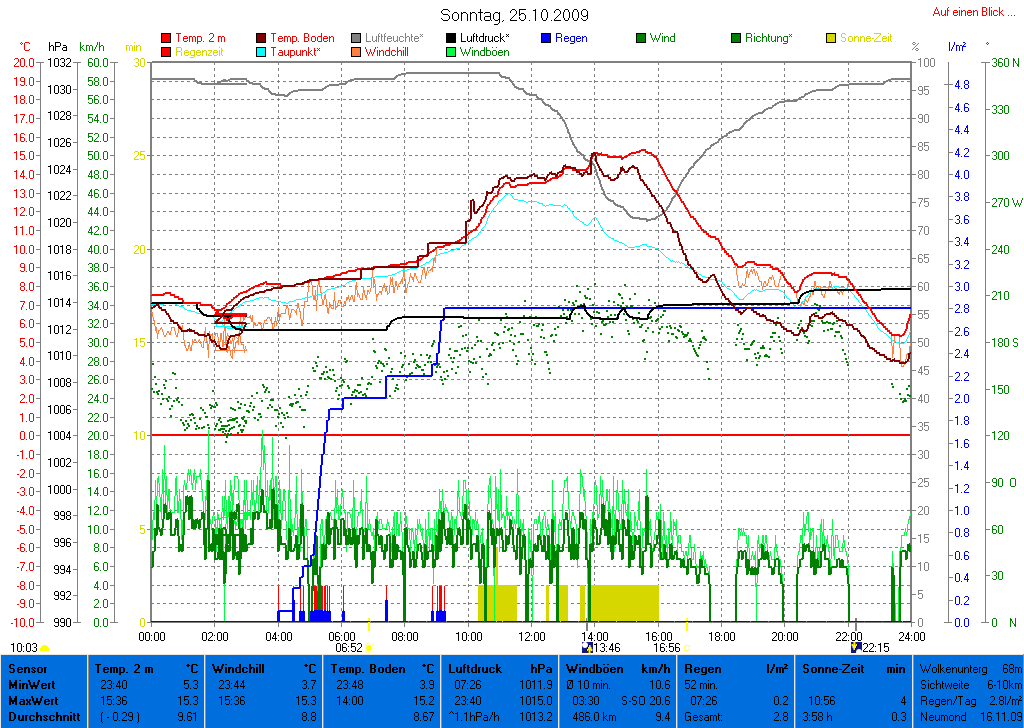Click the moonset icon beside 22:15
The height and width of the screenshot is (728, 1024).
pos(854,648)
